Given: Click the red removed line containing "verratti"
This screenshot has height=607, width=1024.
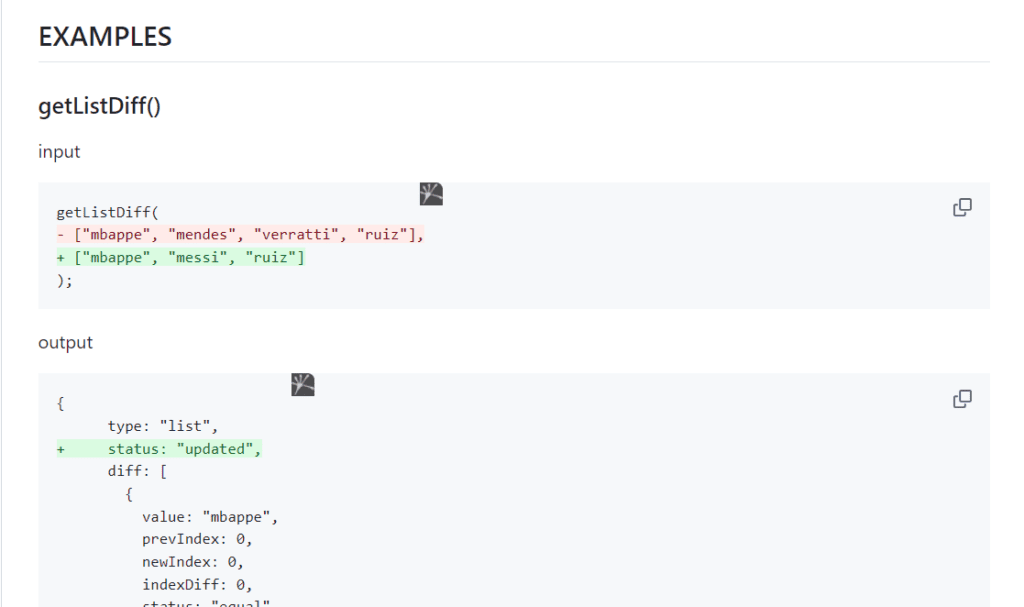Looking at the screenshot, I should (x=240, y=235).
